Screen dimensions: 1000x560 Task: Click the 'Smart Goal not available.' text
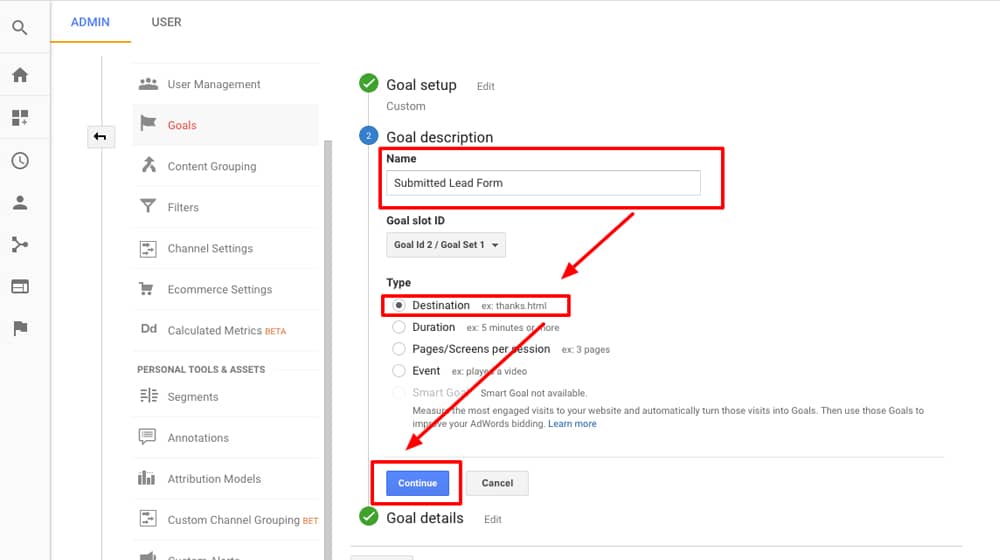534,393
